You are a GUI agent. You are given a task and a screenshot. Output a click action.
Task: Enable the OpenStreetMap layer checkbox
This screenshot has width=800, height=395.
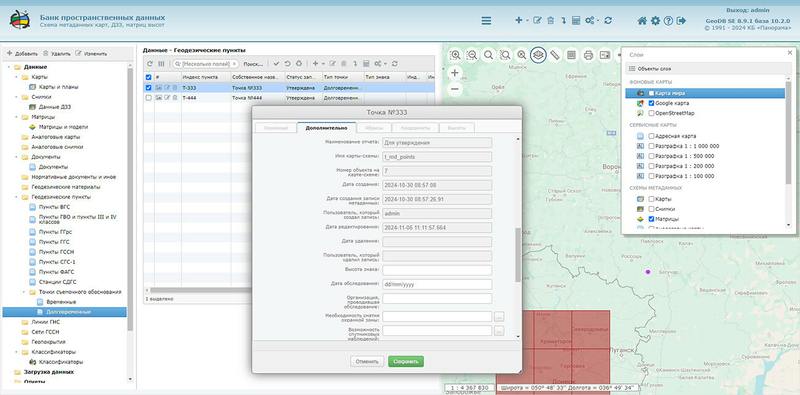652,113
